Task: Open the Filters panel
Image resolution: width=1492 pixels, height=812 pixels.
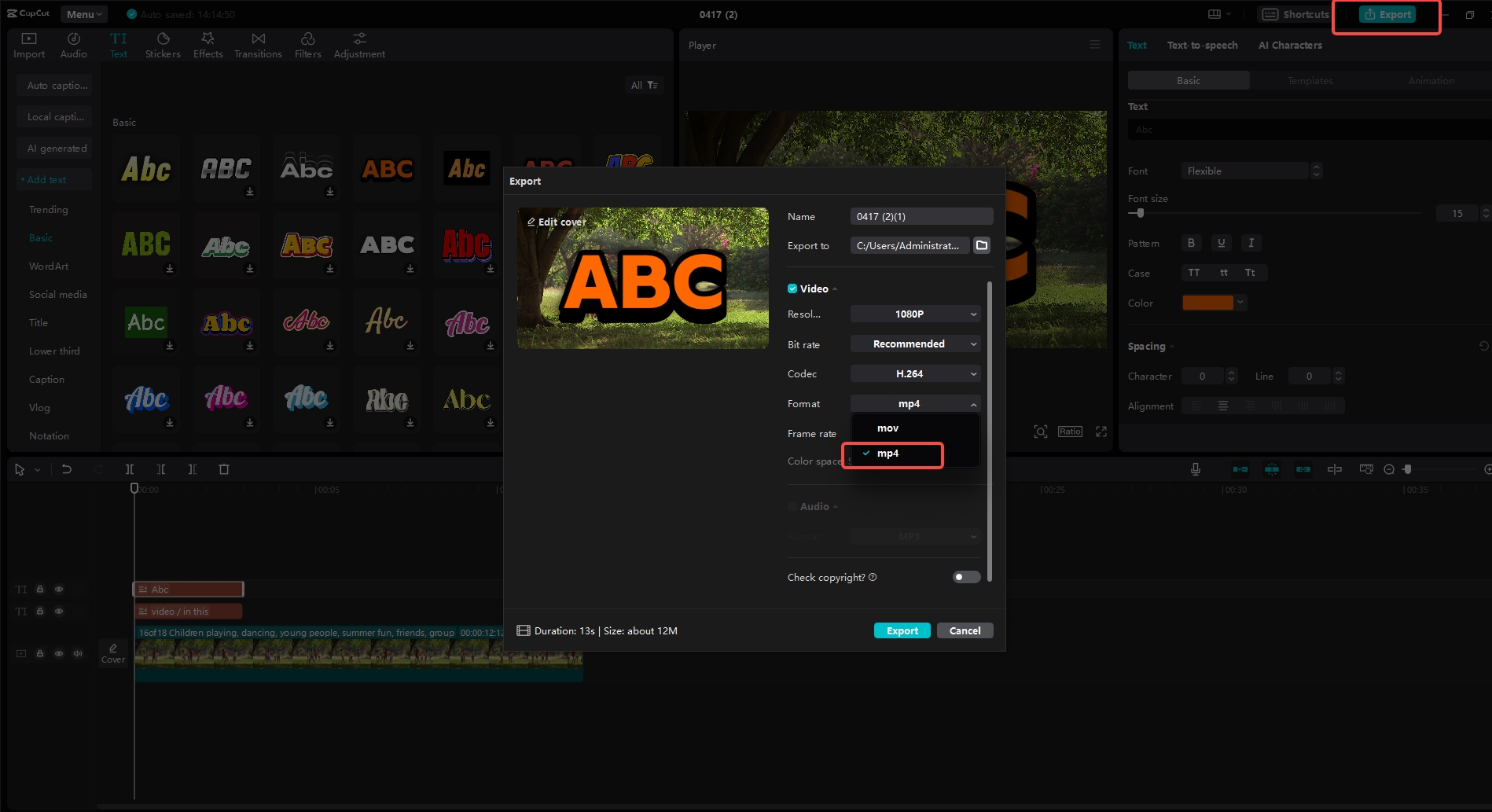Action: click(x=307, y=43)
